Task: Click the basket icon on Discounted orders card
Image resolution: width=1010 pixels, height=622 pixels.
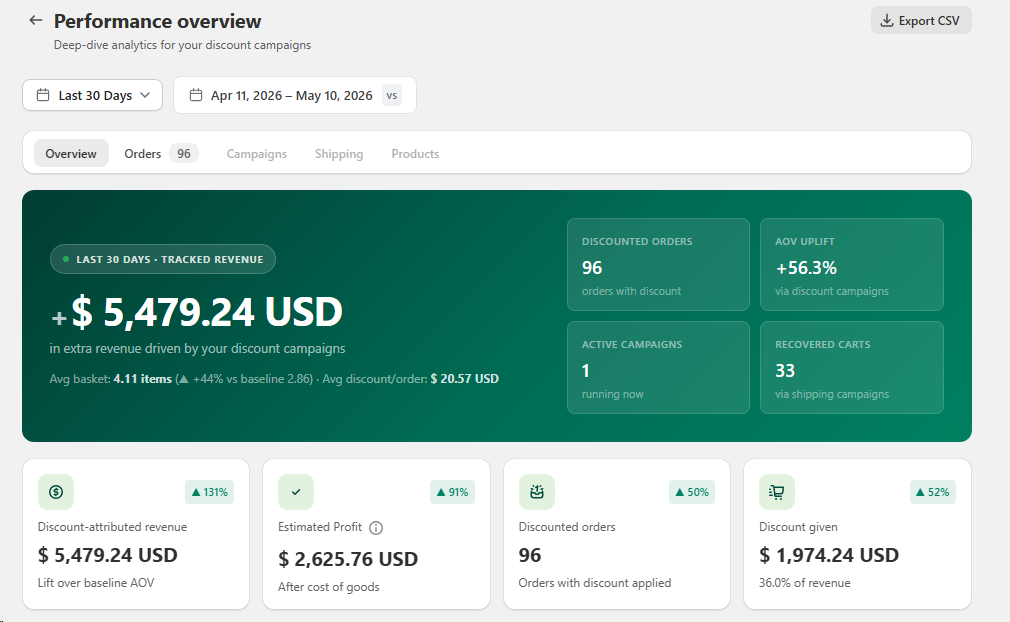Action: click(537, 492)
